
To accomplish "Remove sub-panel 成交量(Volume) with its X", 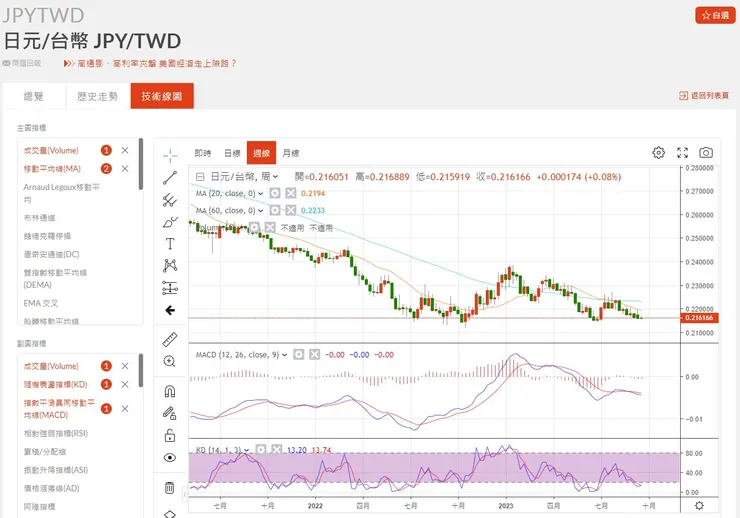I will [x=125, y=366].
